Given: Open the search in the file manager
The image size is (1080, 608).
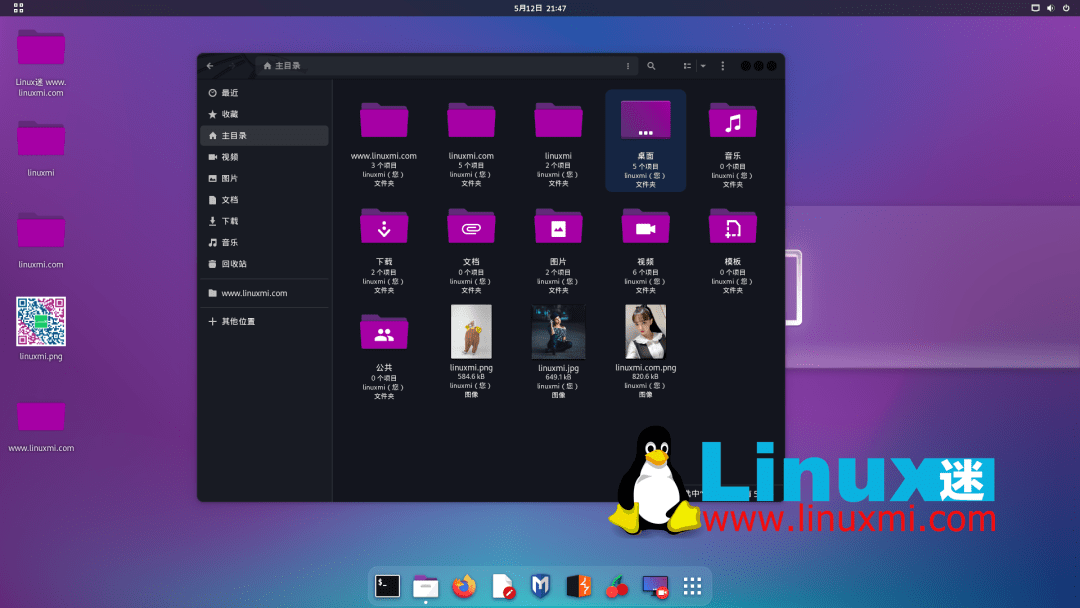Looking at the screenshot, I should (x=651, y=65).
